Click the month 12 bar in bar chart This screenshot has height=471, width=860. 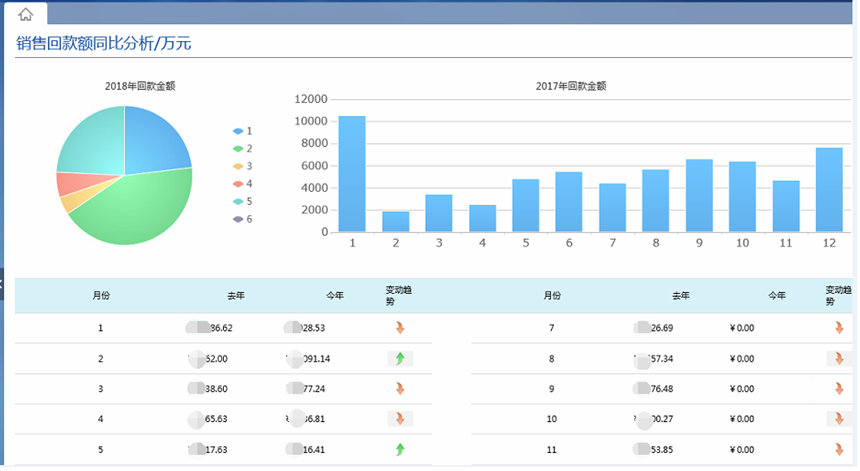pos(829,190)
